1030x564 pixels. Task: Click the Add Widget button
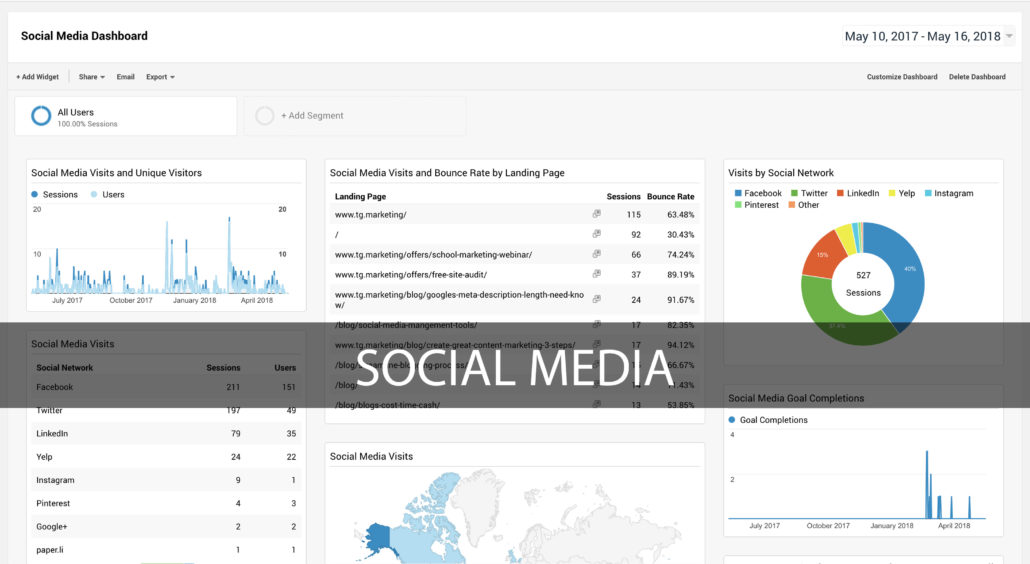click(x=37, y=77)
